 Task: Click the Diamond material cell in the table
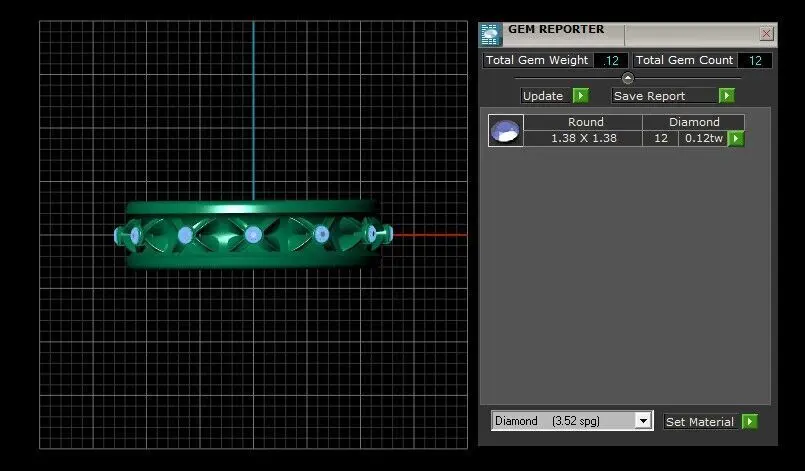[694, 122]
